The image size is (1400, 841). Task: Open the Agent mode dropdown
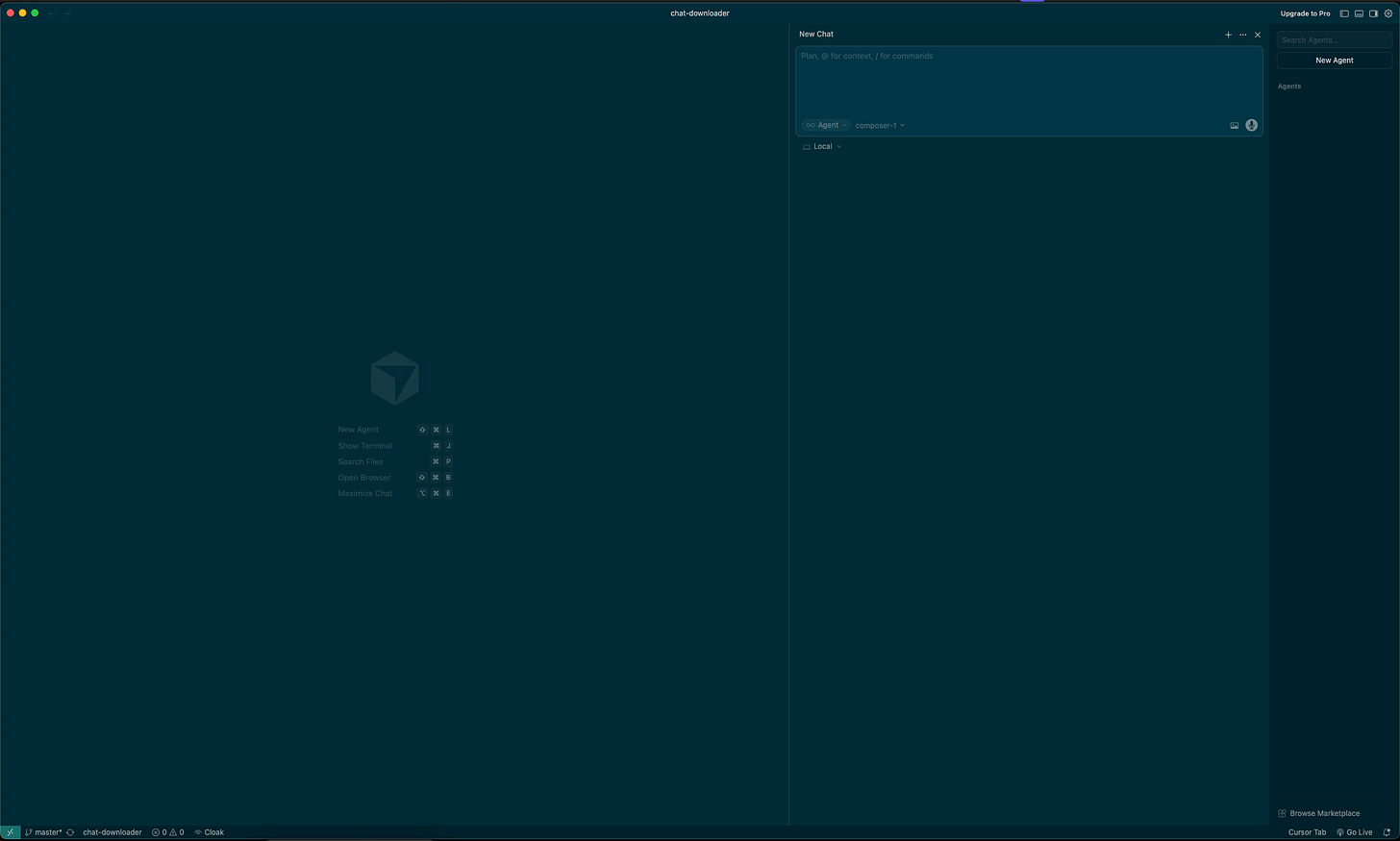click(826, 125)
